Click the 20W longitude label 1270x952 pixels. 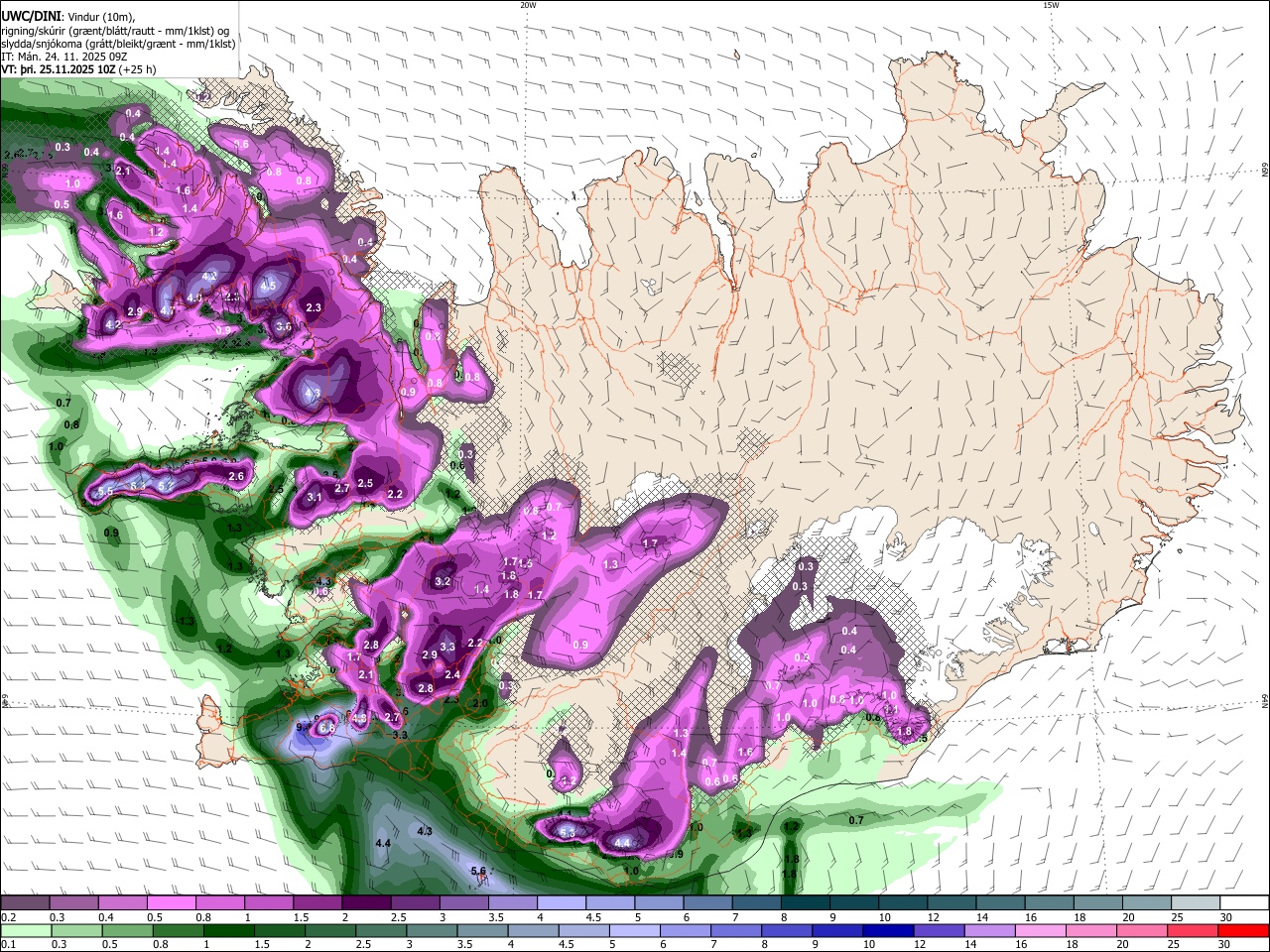528,5
